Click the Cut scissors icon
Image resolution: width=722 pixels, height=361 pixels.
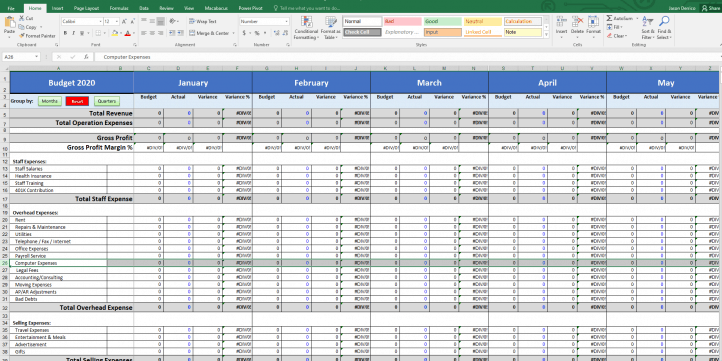click(22, 18)
